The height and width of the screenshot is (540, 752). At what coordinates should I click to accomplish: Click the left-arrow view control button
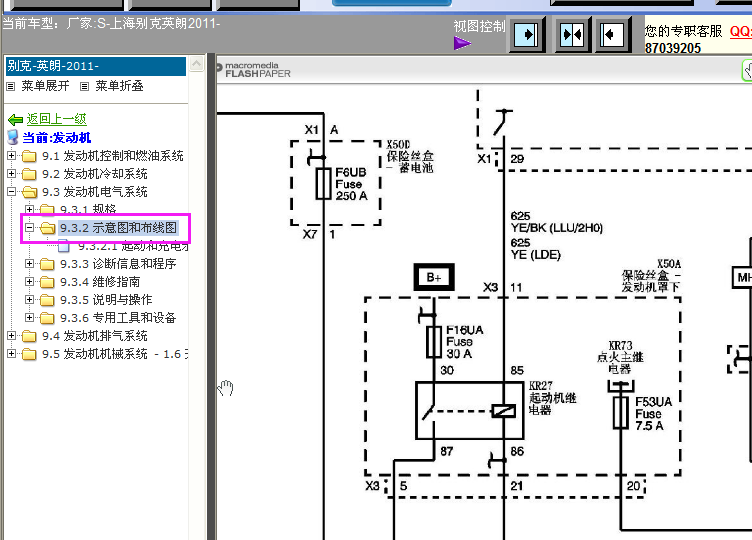[611, 35]
